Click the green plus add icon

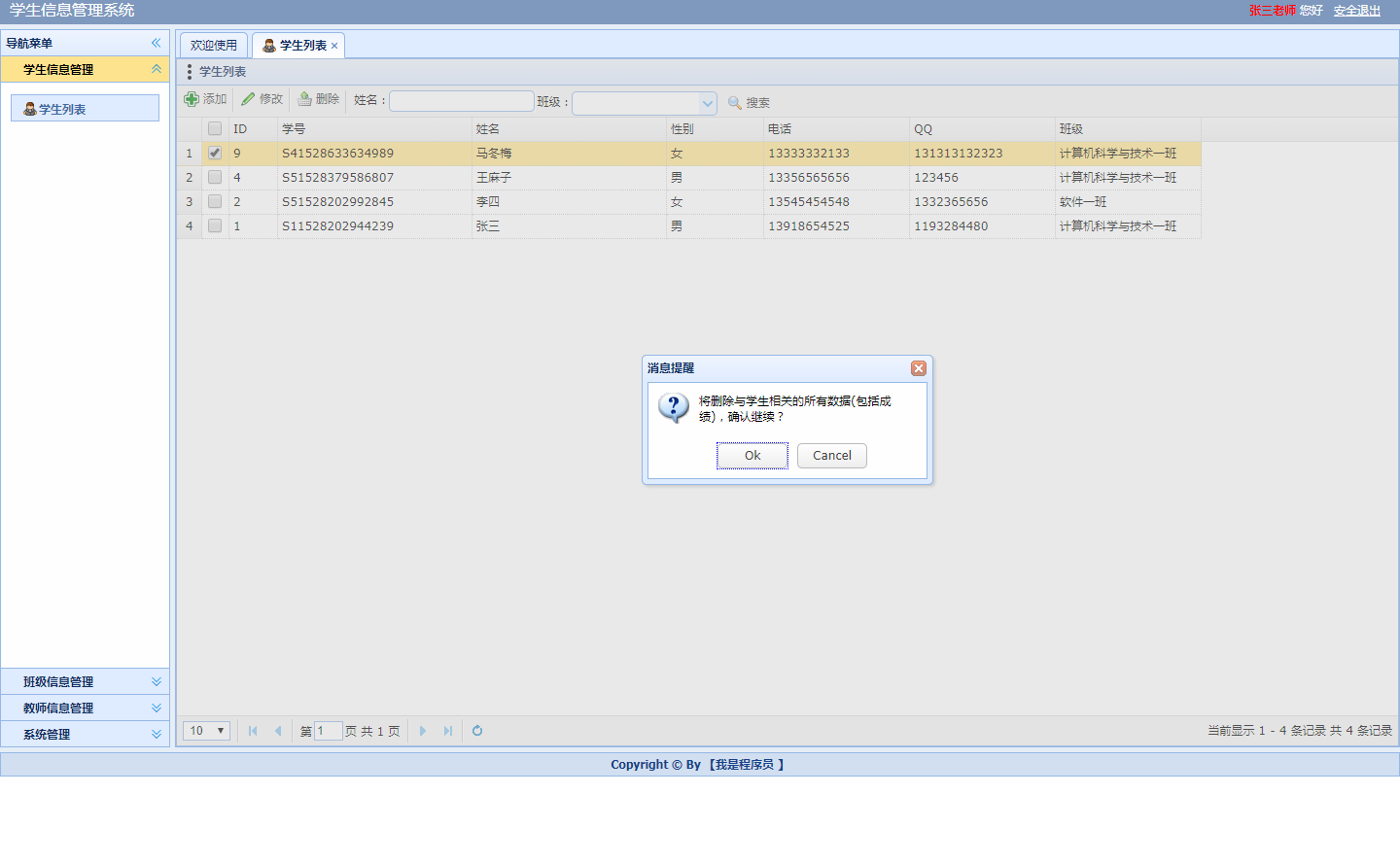(x=192, y=99)
